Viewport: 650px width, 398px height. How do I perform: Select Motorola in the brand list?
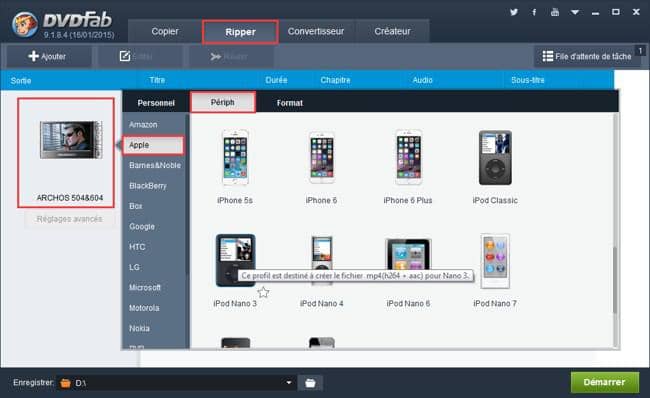pos(144,308)
